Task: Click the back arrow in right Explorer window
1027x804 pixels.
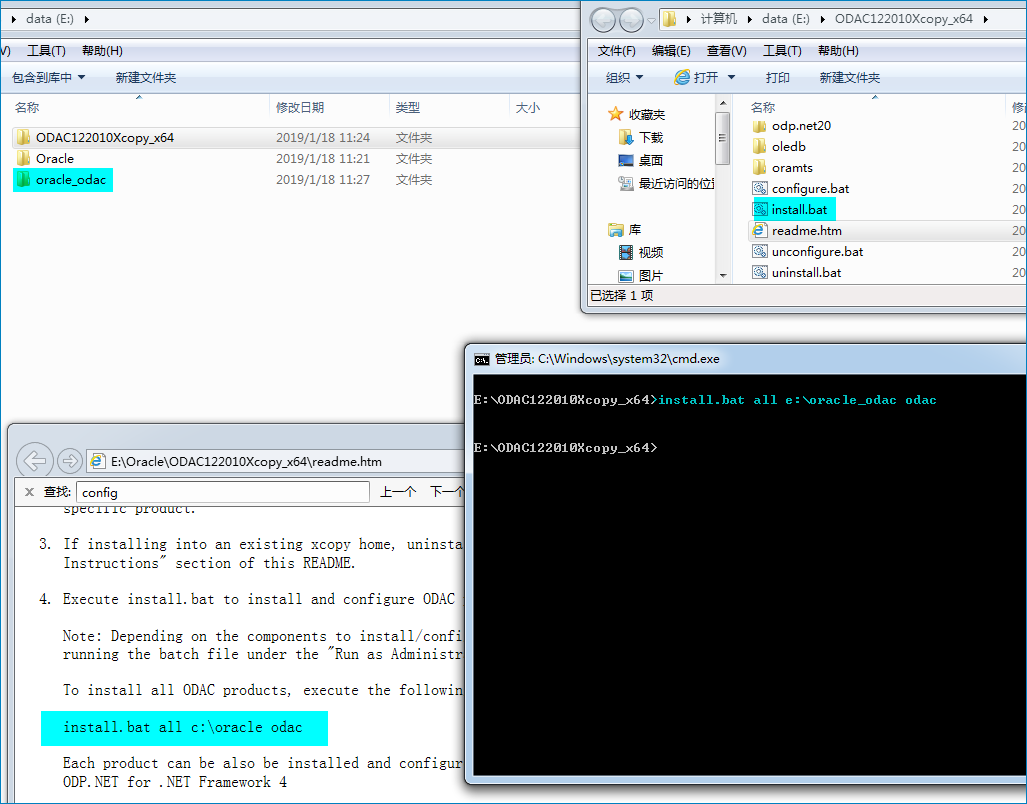Action: click(603, 20)
